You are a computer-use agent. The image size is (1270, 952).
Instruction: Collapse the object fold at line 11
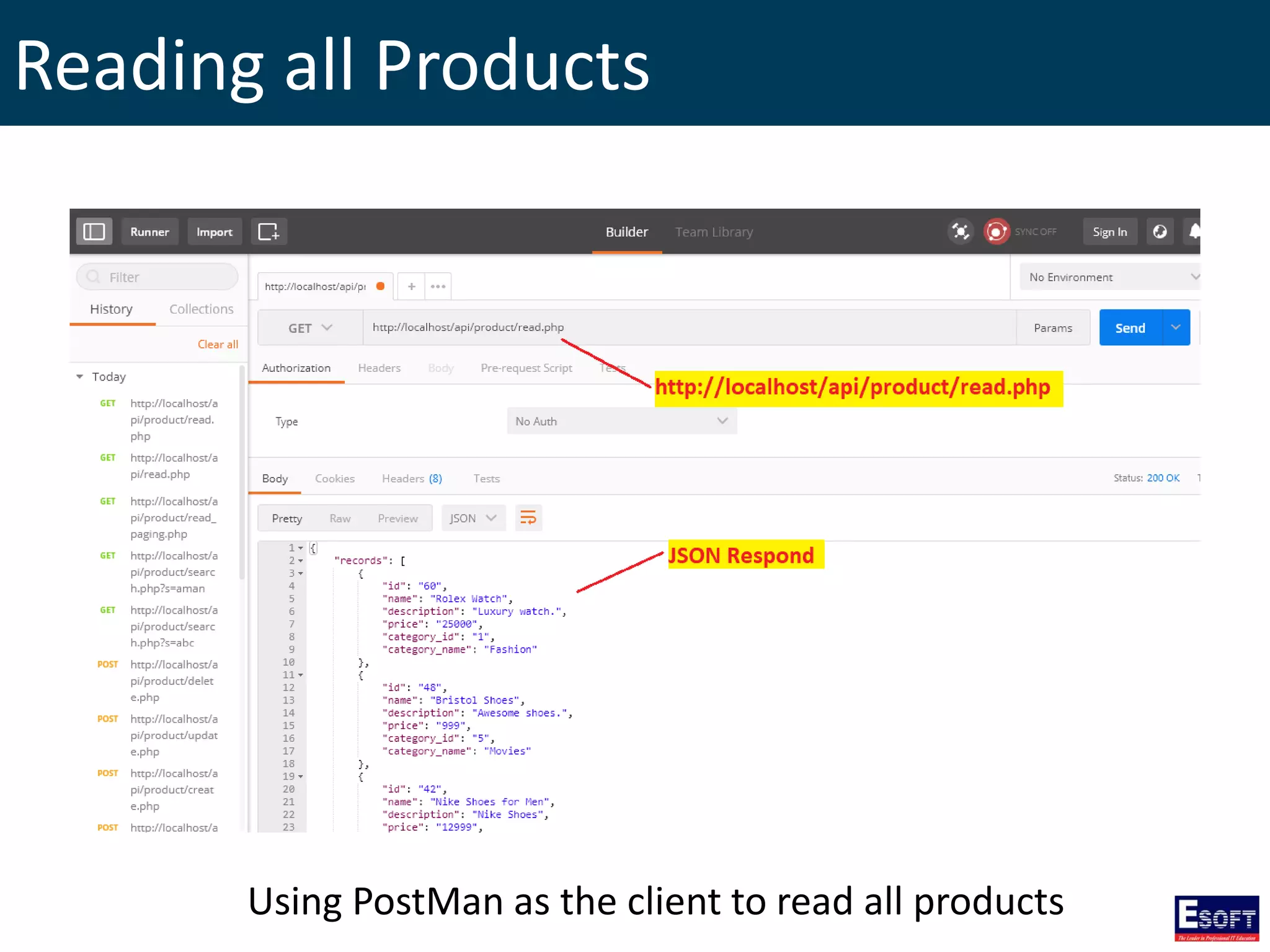click(x=301, y=675)
